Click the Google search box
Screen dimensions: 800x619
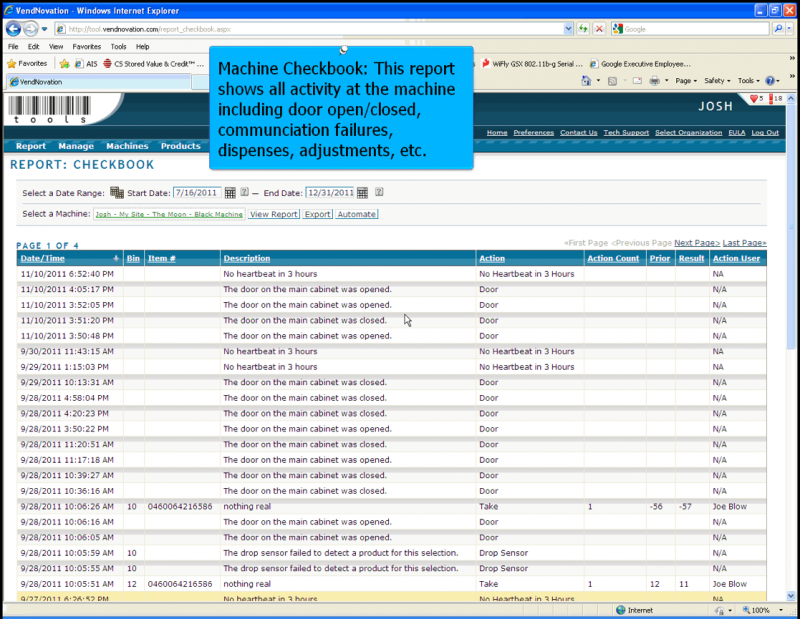690,29
